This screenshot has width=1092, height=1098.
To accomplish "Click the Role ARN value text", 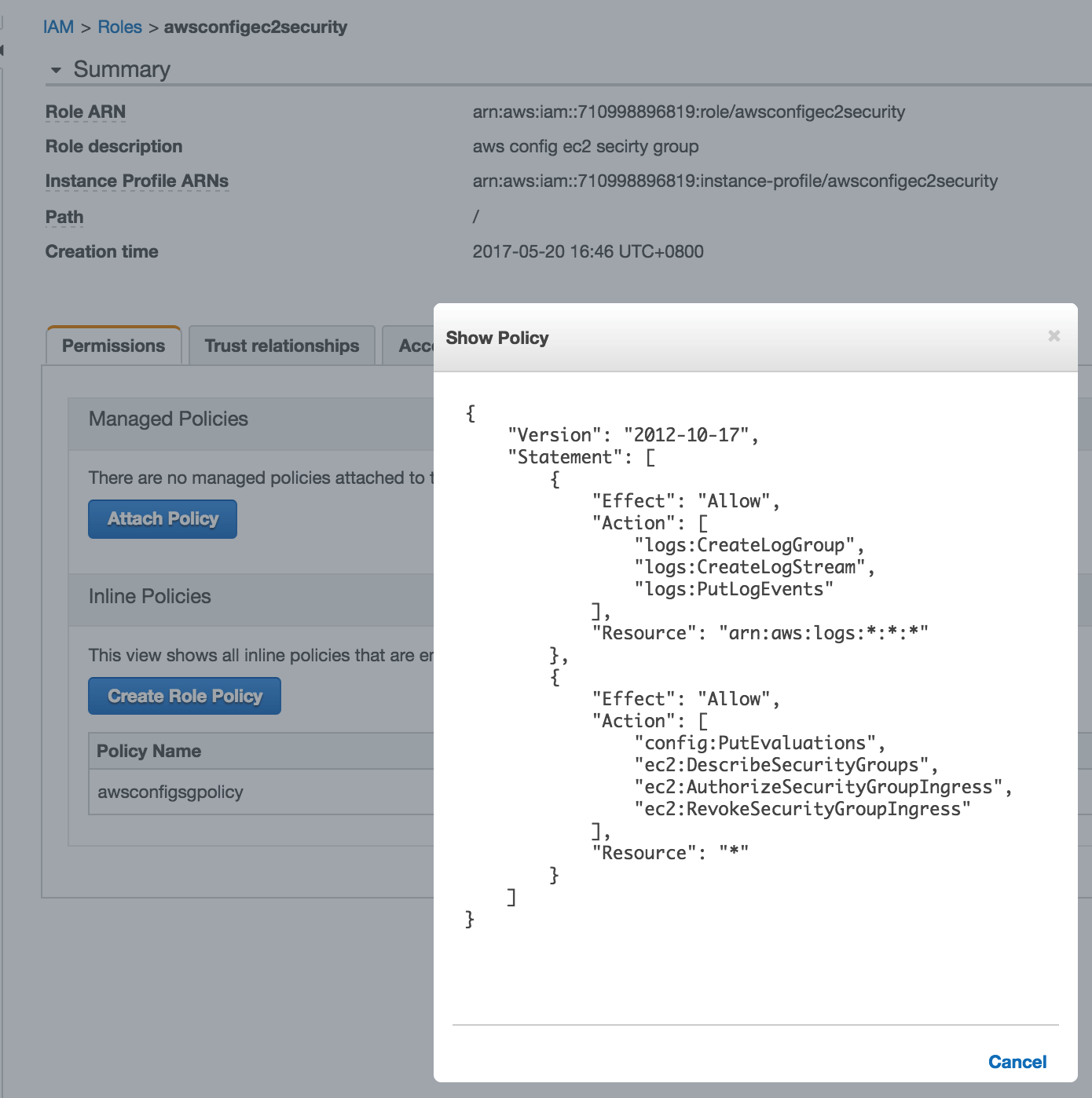I will pos(688,112).
